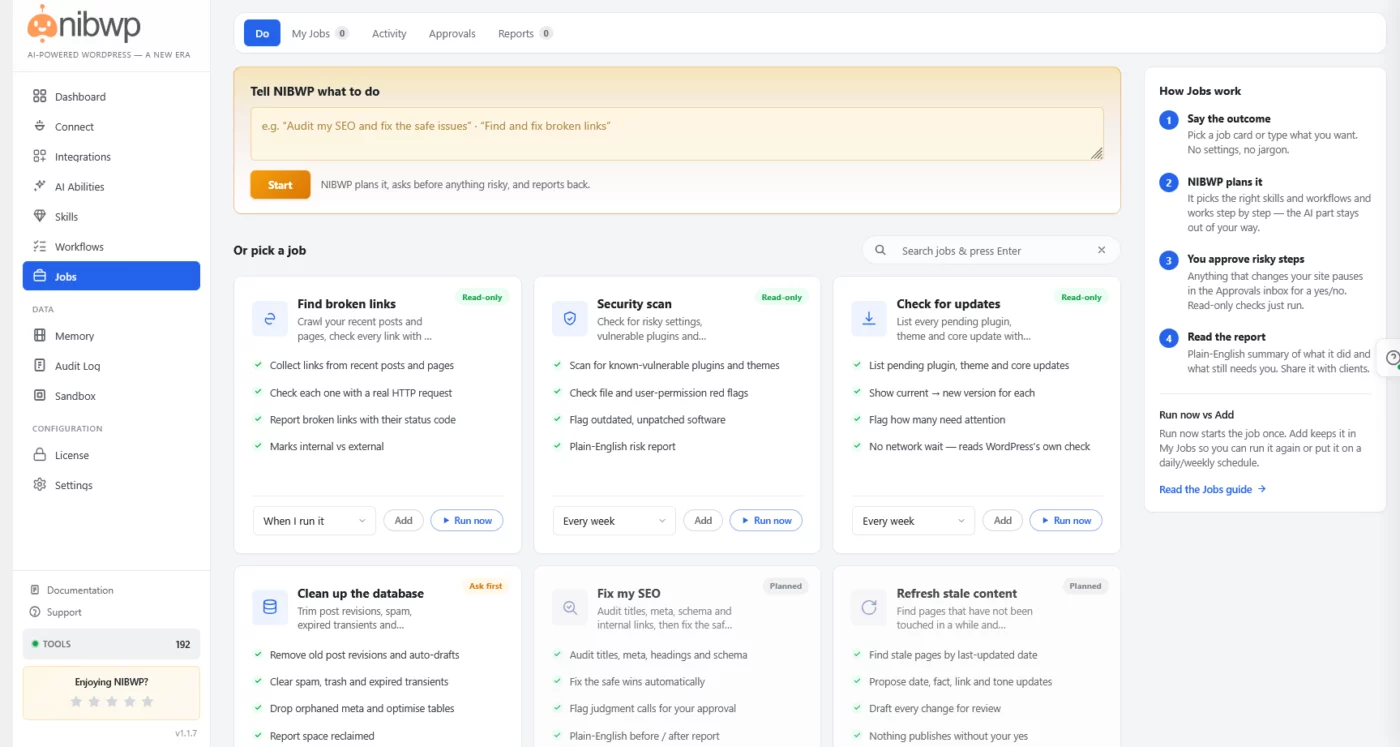Screen dimensions: 1400x747
Task: Click the Sandbox icon in sidebar
Action: point(40,396)
